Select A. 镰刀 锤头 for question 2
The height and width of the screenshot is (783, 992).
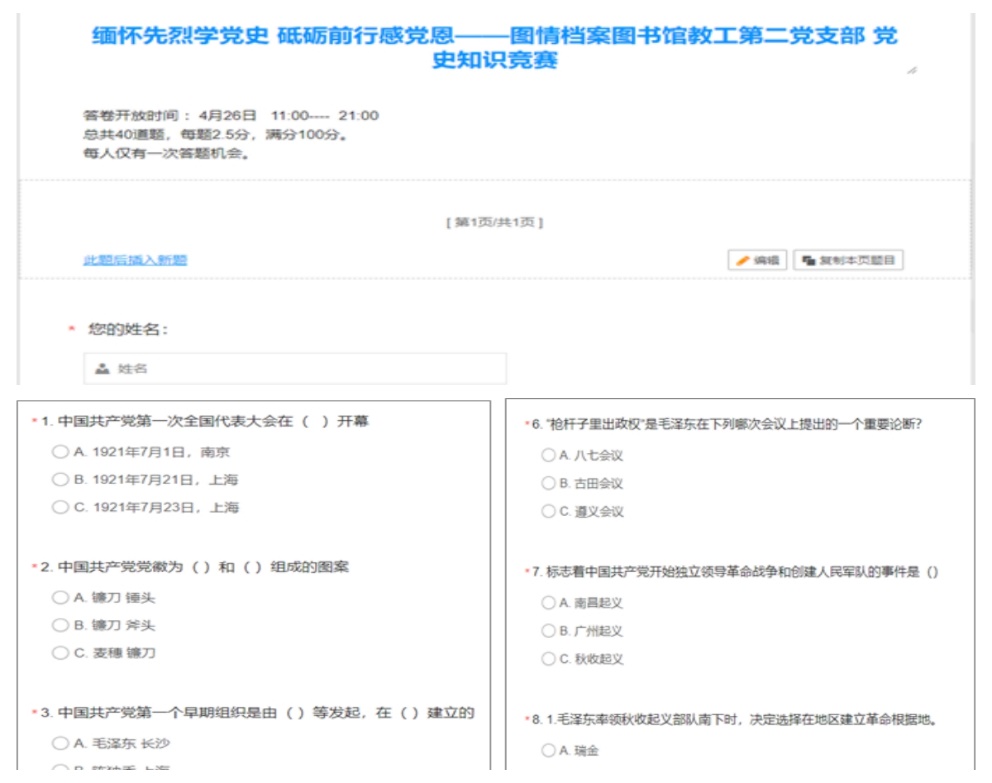coord(61,598)
